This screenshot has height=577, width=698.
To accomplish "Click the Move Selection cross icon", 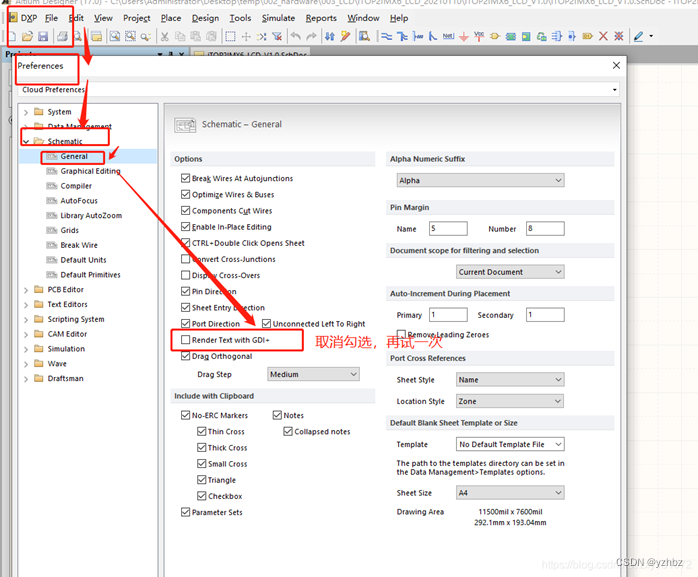I will click(x=246, y=36).
